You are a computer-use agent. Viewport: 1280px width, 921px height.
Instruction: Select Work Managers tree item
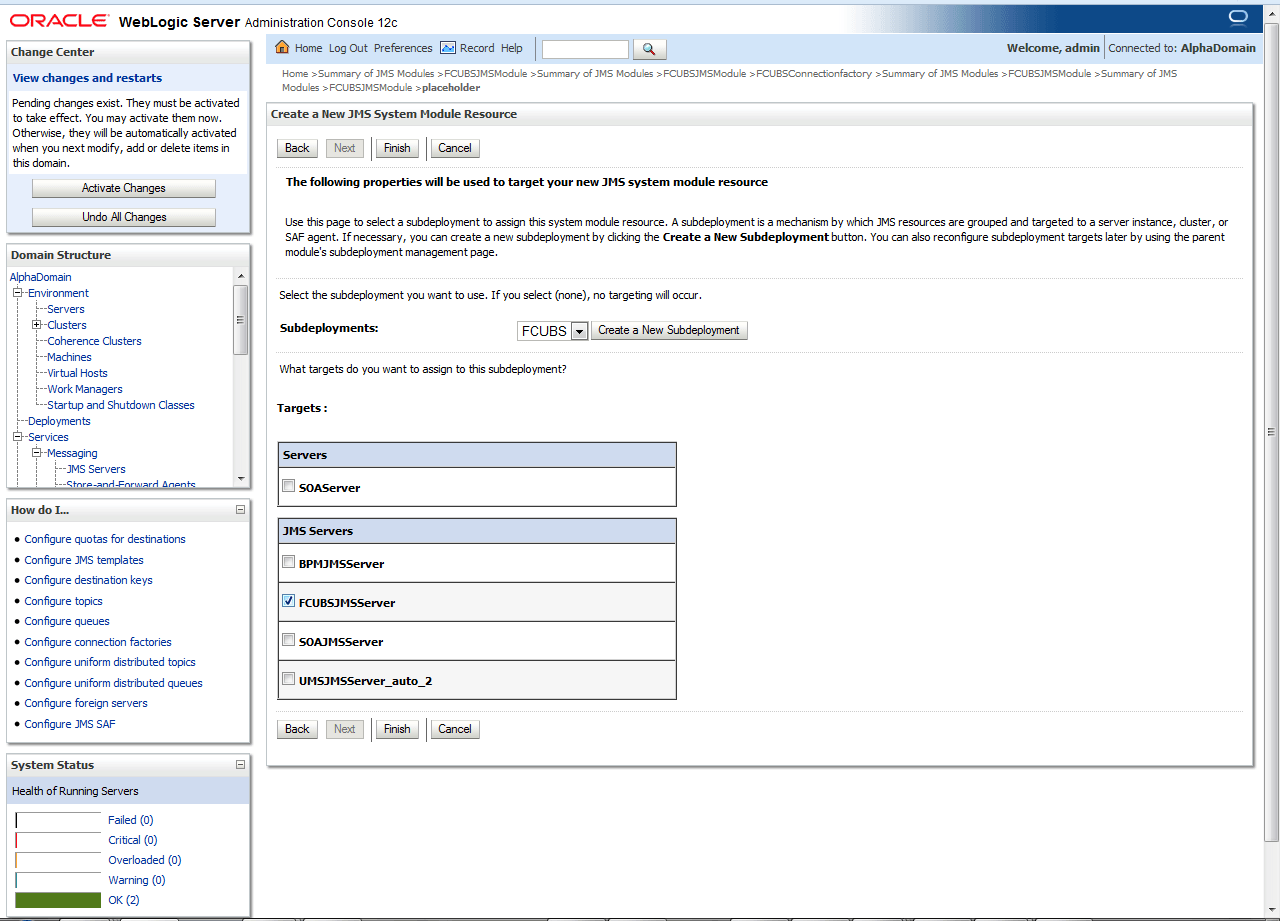(85, 389)
